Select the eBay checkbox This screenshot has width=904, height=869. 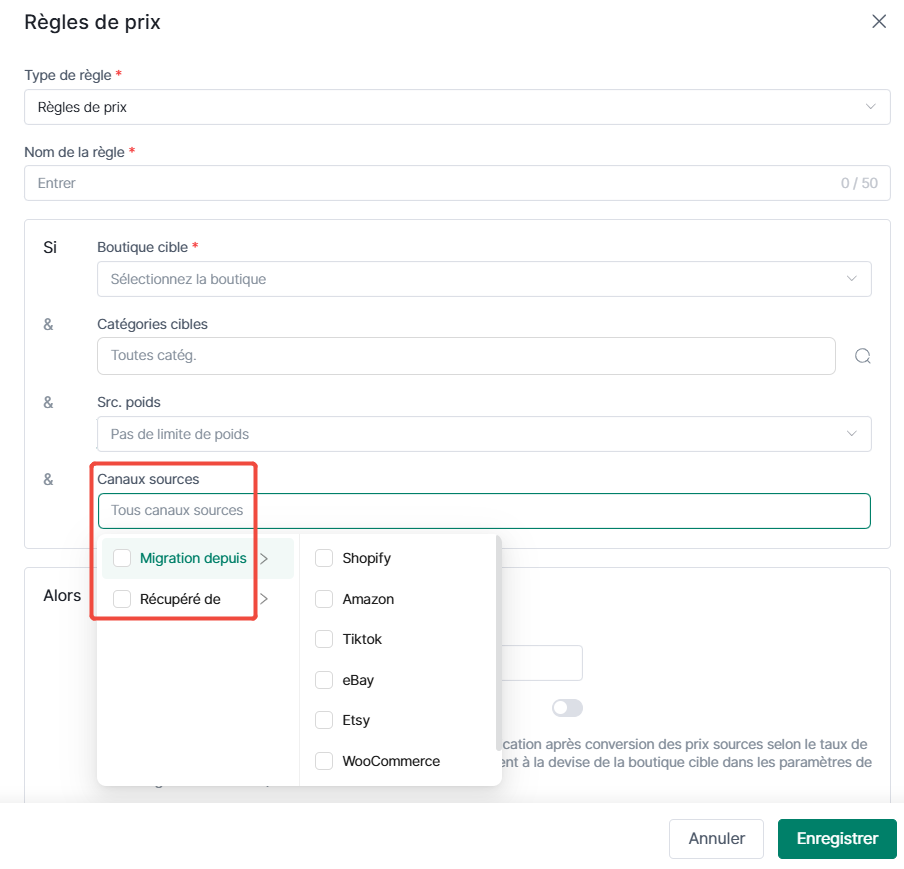pos(324,680)
